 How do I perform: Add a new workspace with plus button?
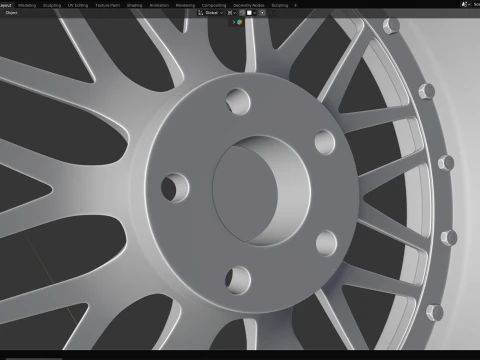pyautogui.click(x=295, y=5)
